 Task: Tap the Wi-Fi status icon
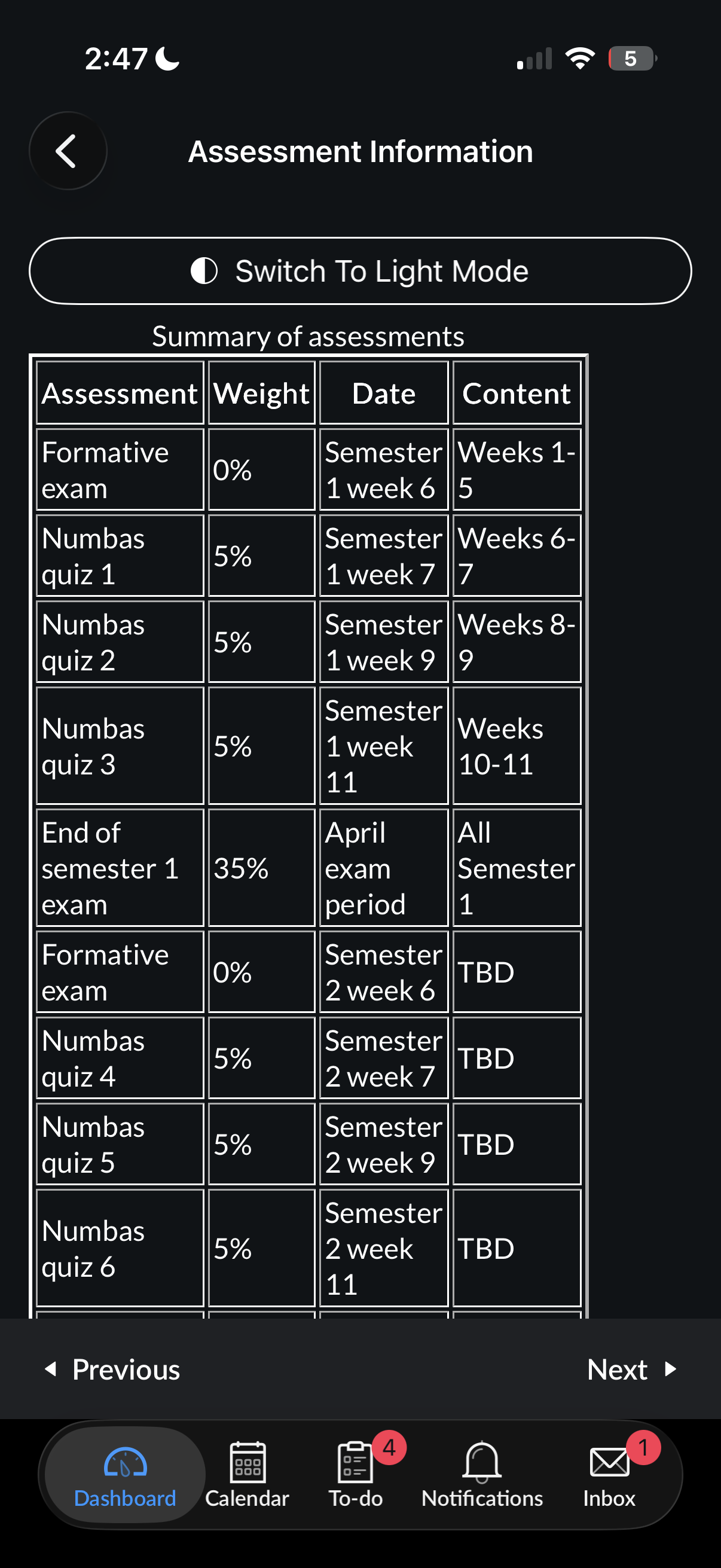tap(580, 59)
